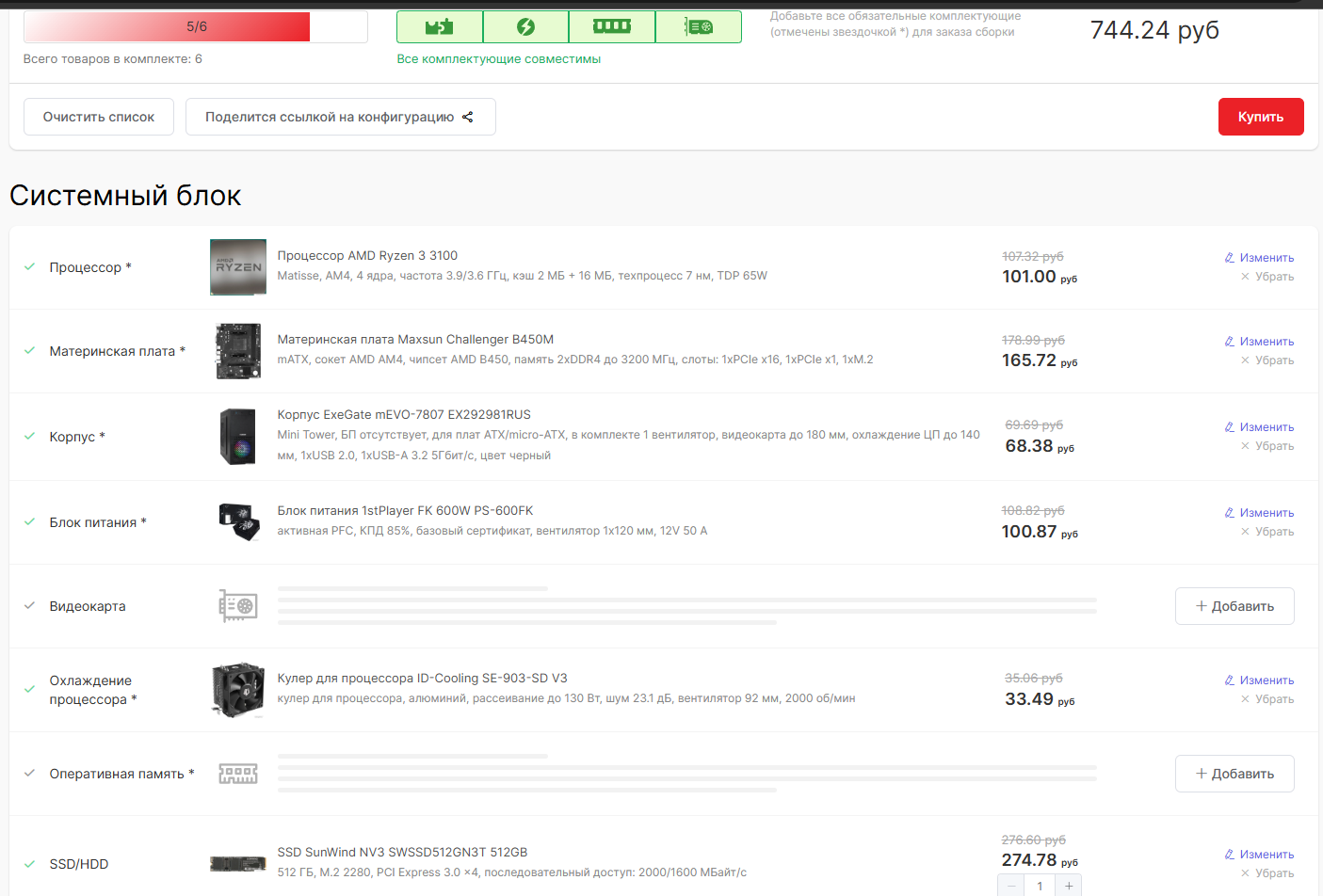
Task: Open the Процессор AMD Ryzen 3 3100 title link
Action: tap(367, 256)
